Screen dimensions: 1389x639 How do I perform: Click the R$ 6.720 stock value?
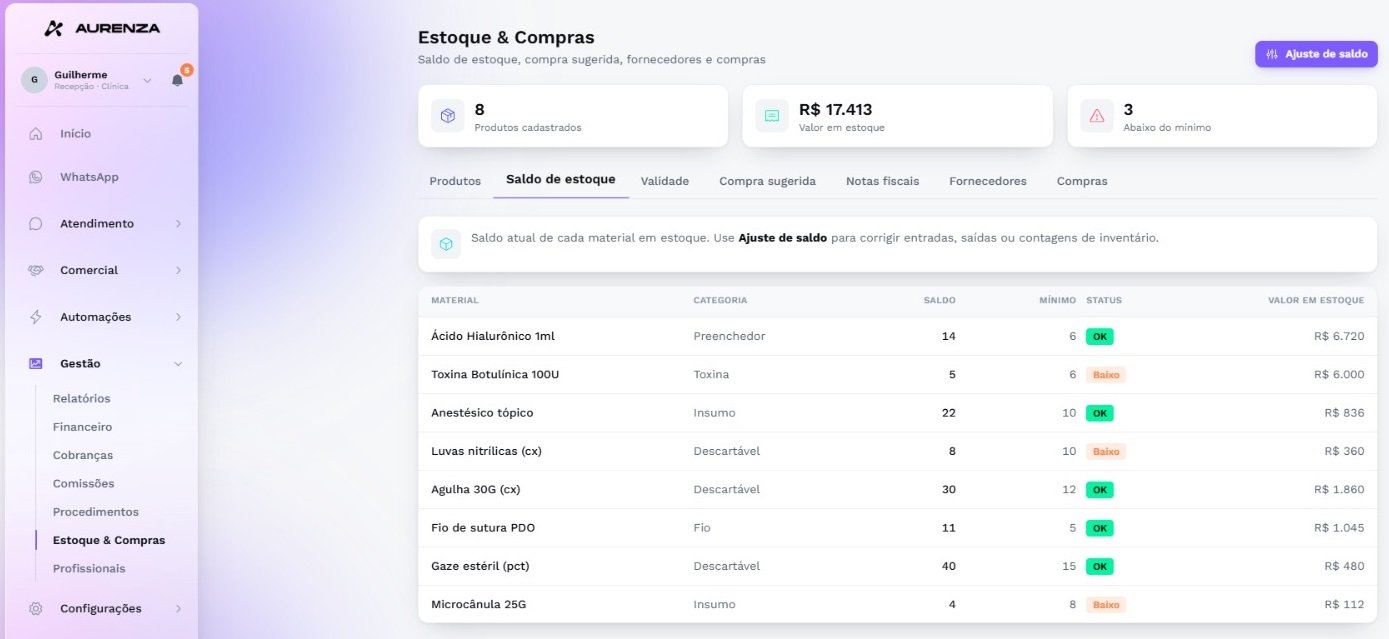[x=1339, y=336]
